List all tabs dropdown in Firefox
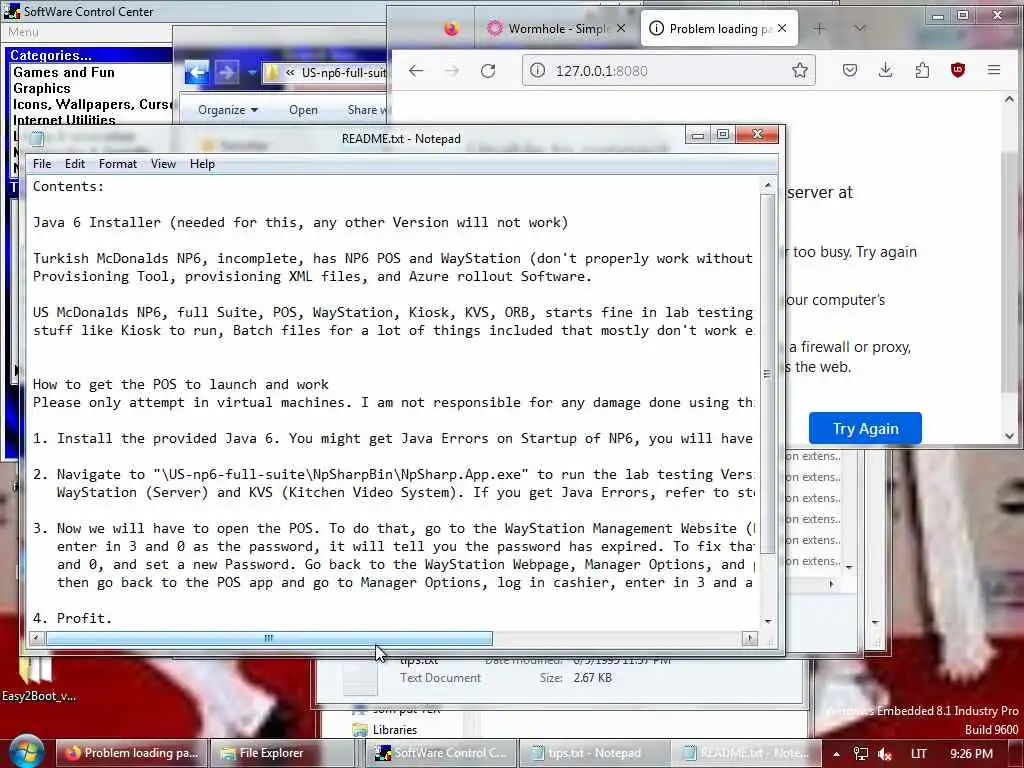Screen dimensions: 1024x768 (x=860, y=28)
